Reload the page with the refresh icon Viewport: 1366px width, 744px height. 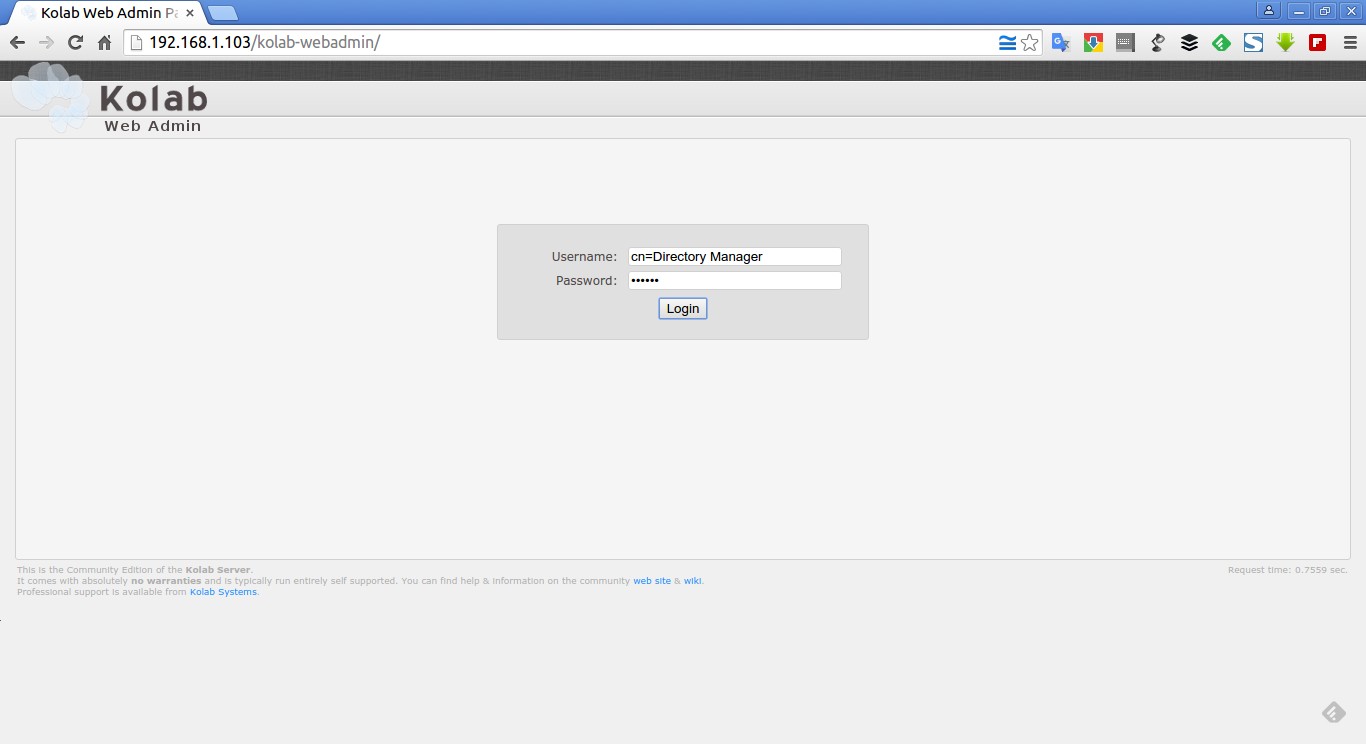click(75, 43)
